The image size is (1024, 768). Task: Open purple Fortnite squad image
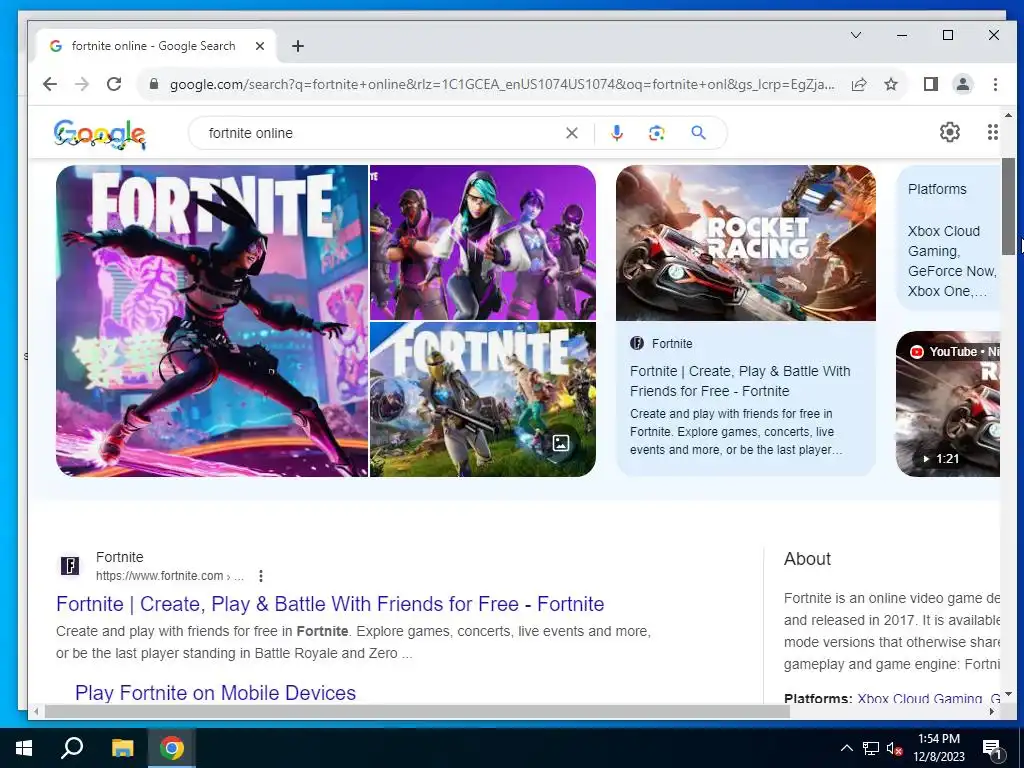tap(483, 242)
